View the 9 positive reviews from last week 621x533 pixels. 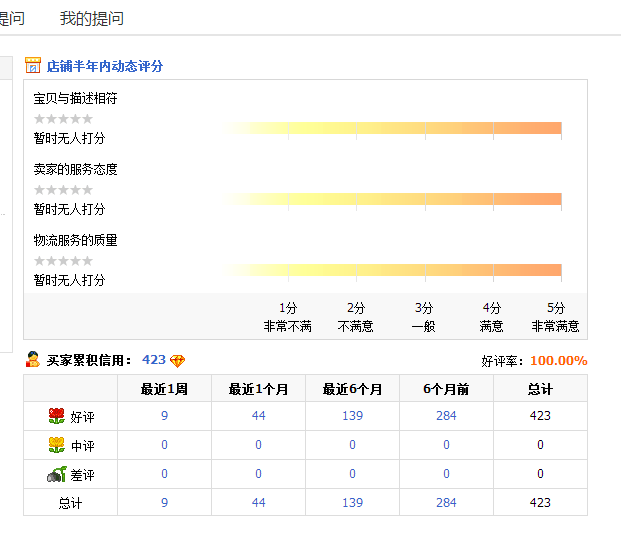coord(164,416)
